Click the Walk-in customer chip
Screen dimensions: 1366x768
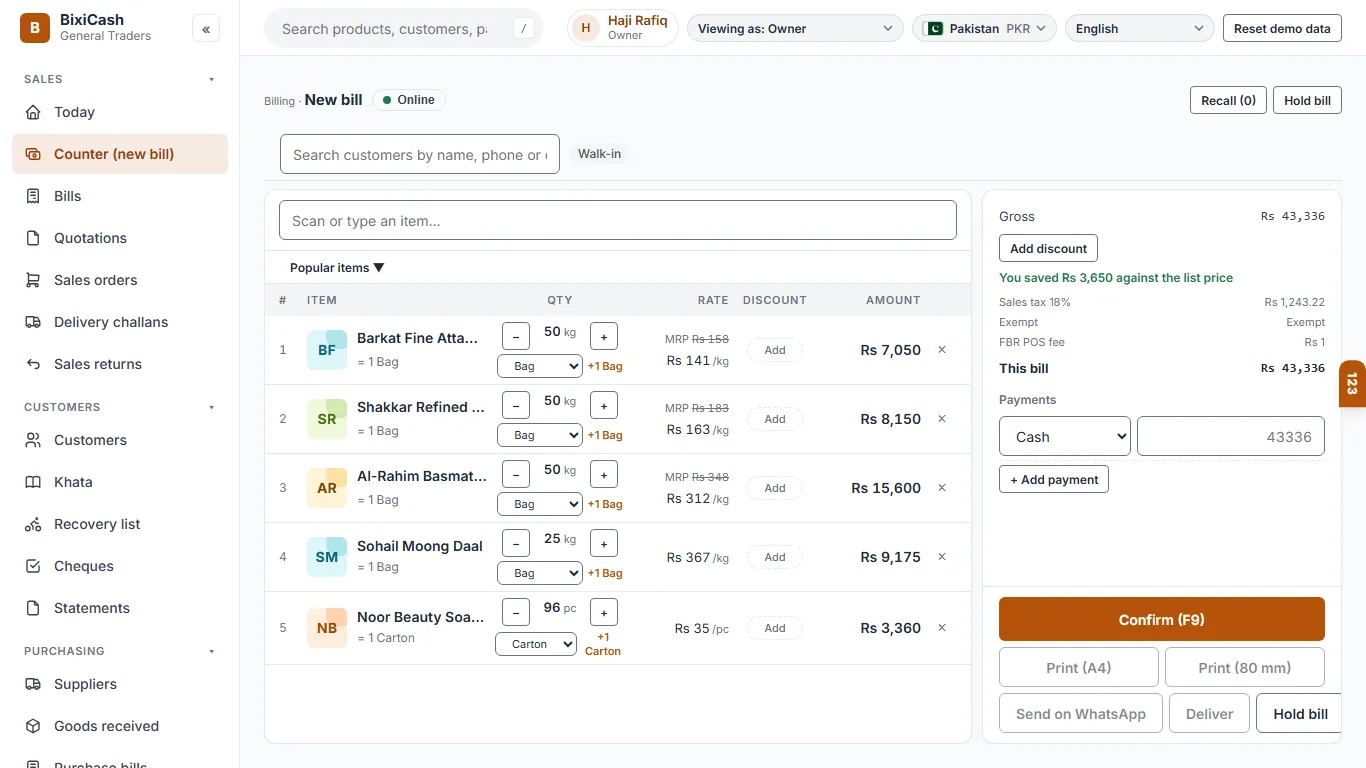(600, 154)
